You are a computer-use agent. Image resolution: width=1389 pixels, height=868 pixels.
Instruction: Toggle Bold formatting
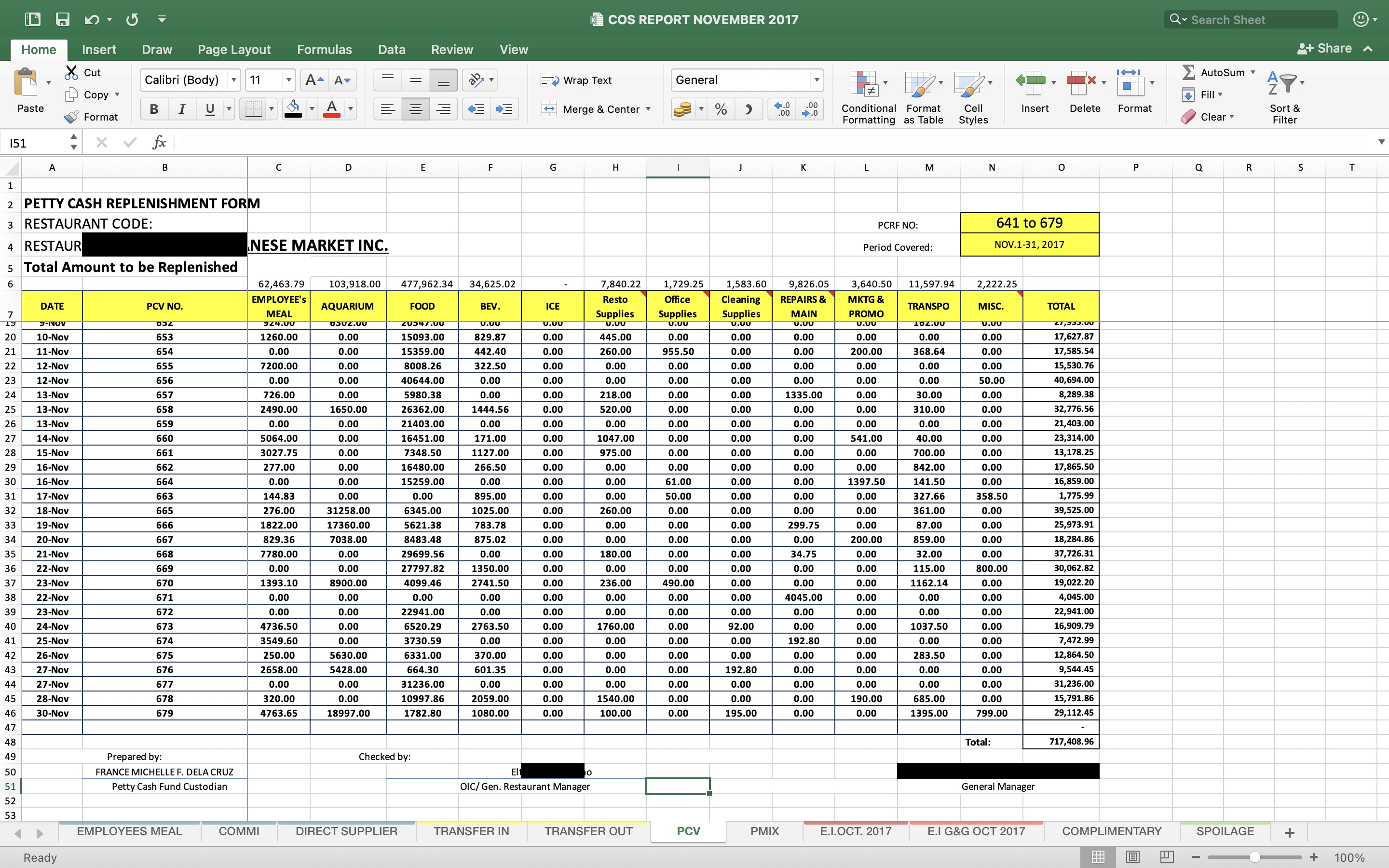(x=154, y=109)
